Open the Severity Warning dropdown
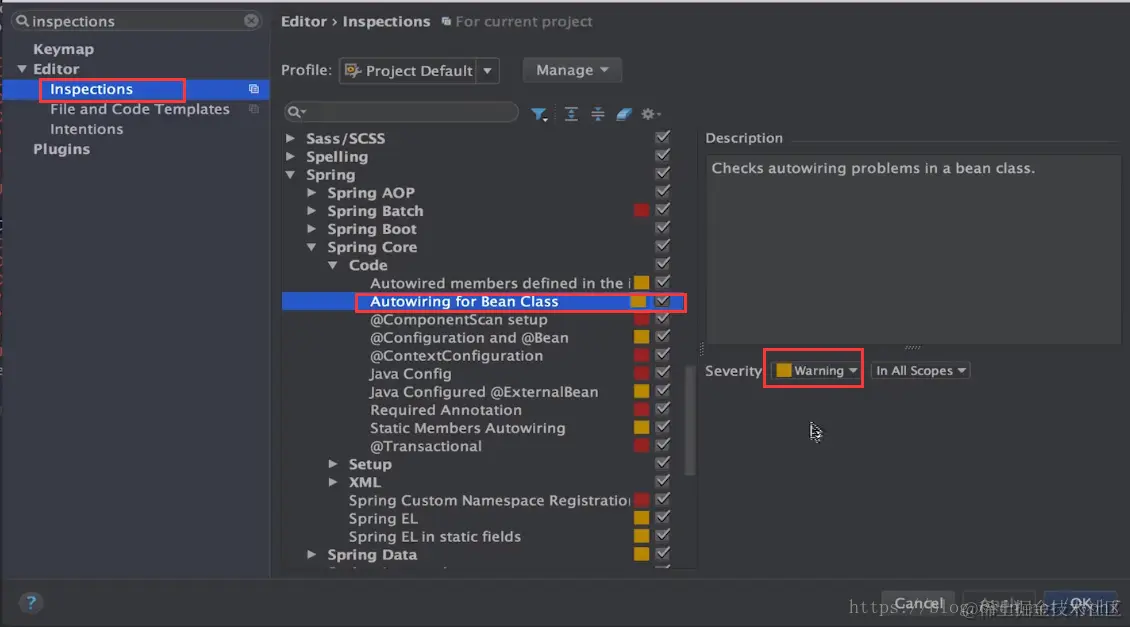 pos(815,370)
